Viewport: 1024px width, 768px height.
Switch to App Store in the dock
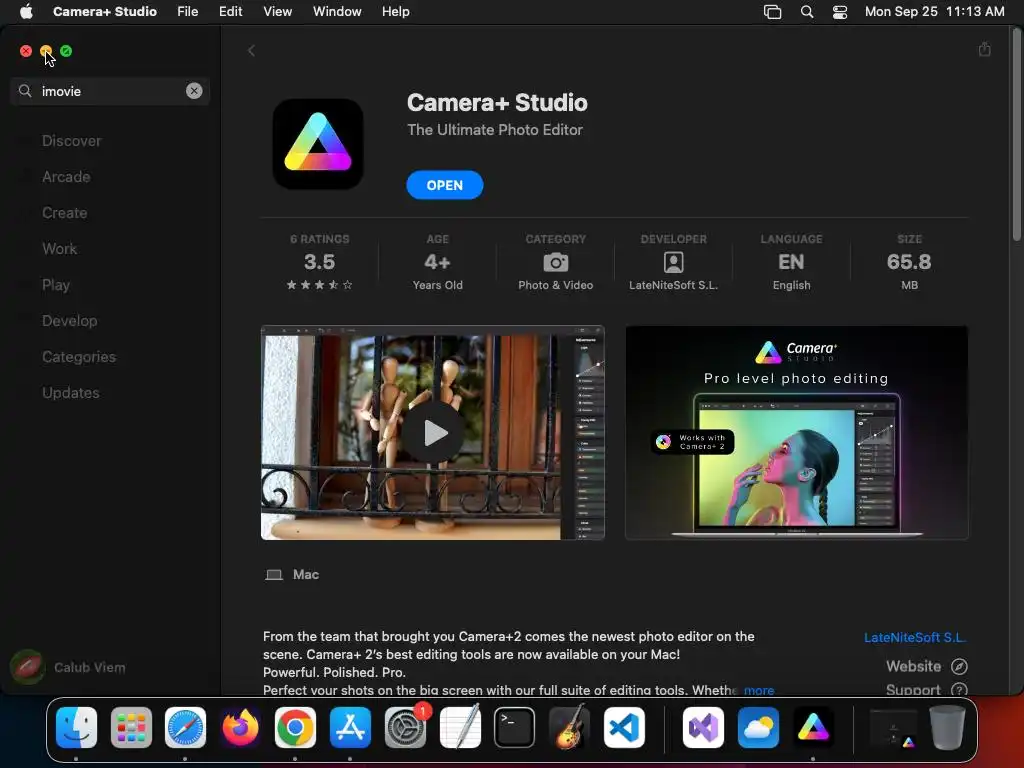click(x=350, y=727)
